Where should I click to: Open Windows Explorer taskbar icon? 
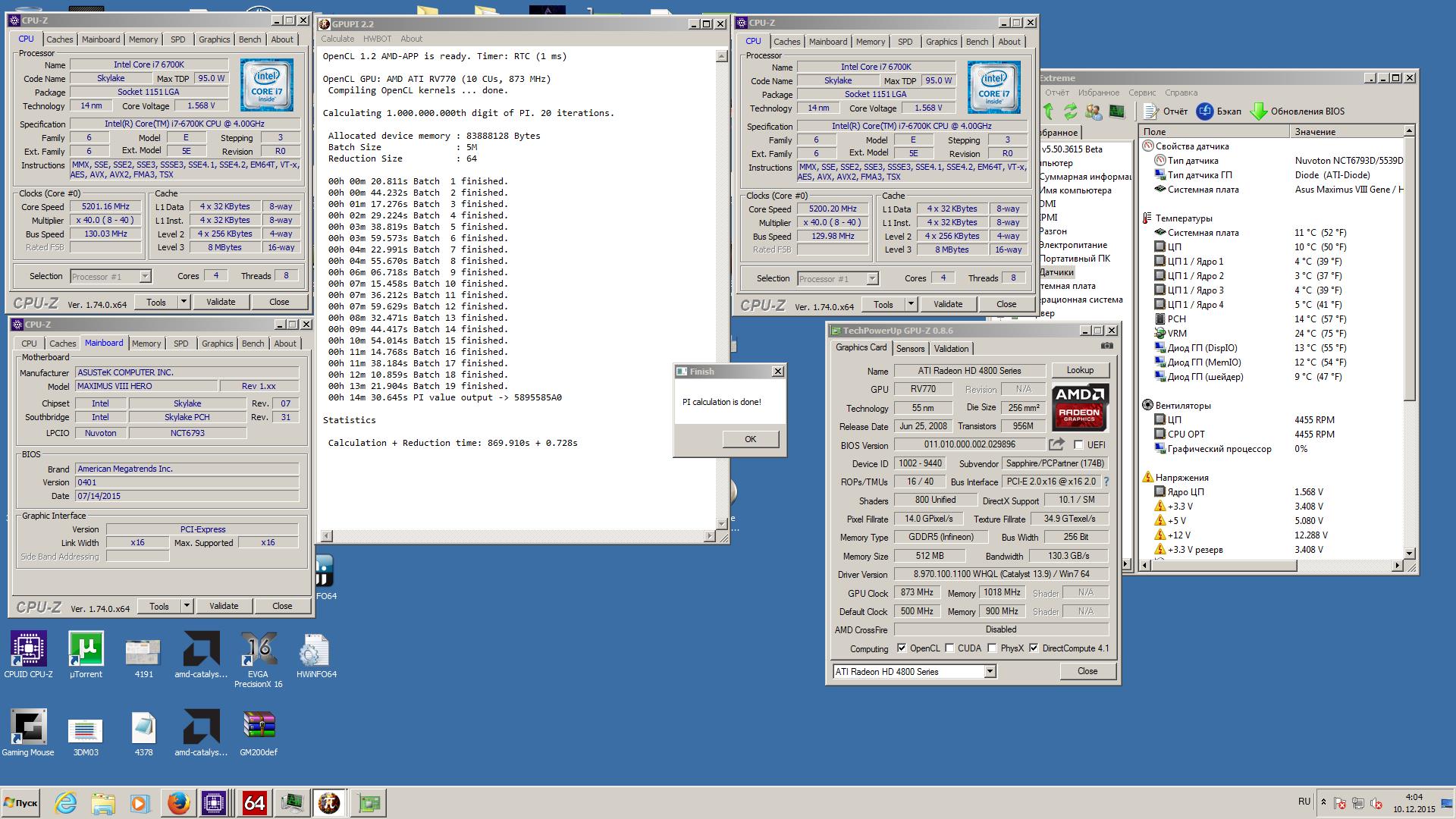point(102,803)
